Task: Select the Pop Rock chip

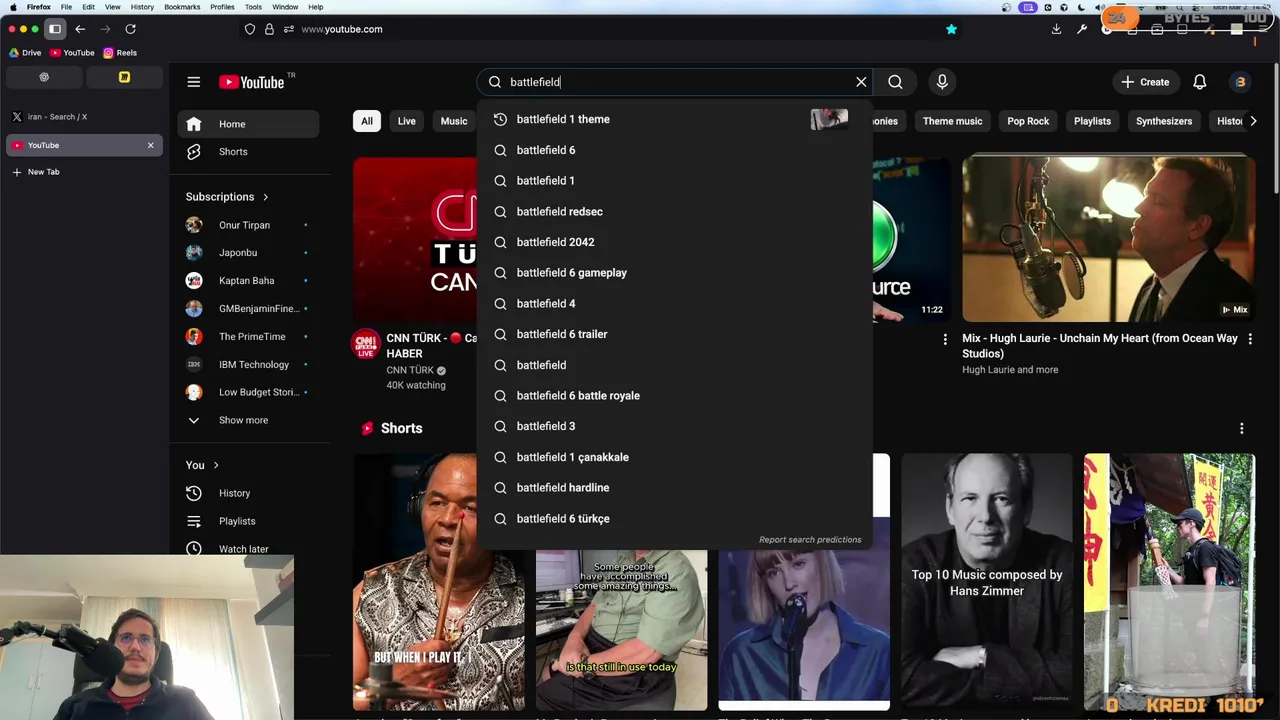Action: 1028,121
